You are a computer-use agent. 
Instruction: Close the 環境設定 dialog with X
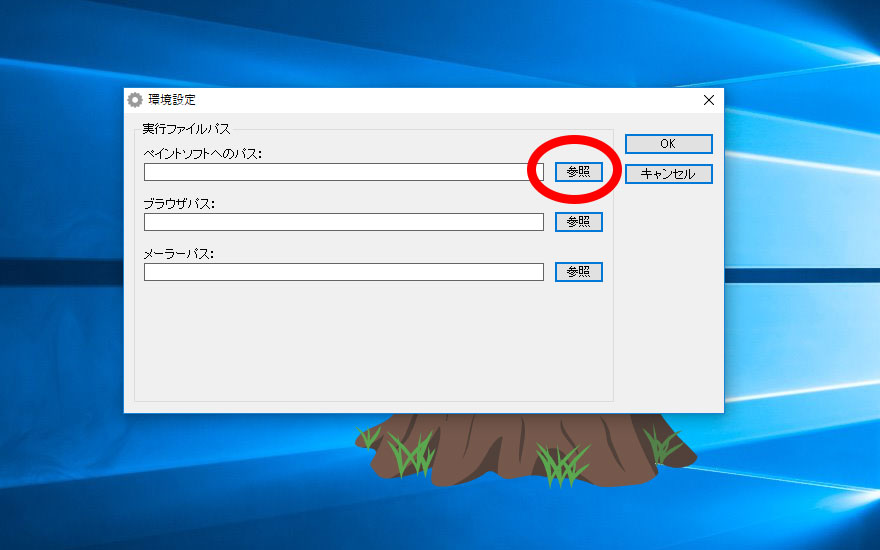tap(709, 100)
